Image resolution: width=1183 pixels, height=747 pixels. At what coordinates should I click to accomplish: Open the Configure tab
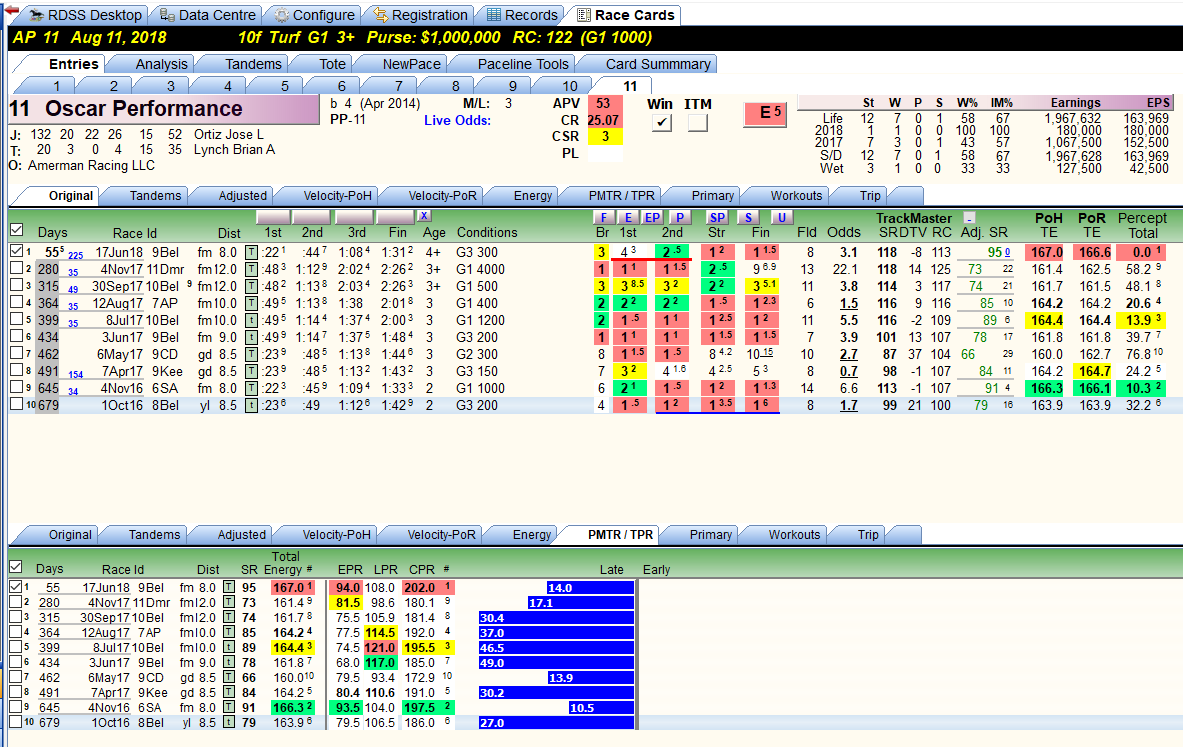314,15
